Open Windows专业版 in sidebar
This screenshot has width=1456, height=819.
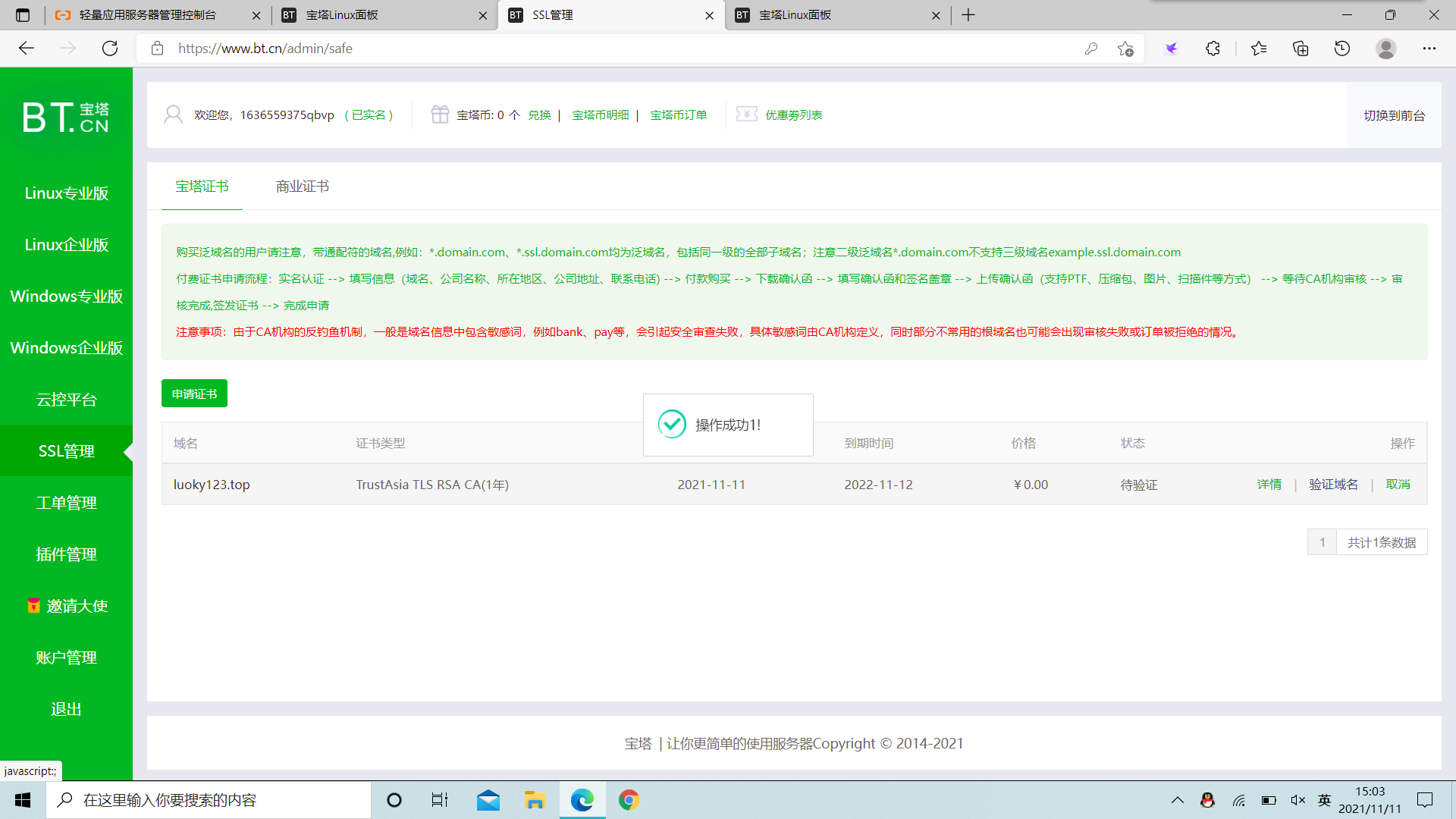point(66,296)
